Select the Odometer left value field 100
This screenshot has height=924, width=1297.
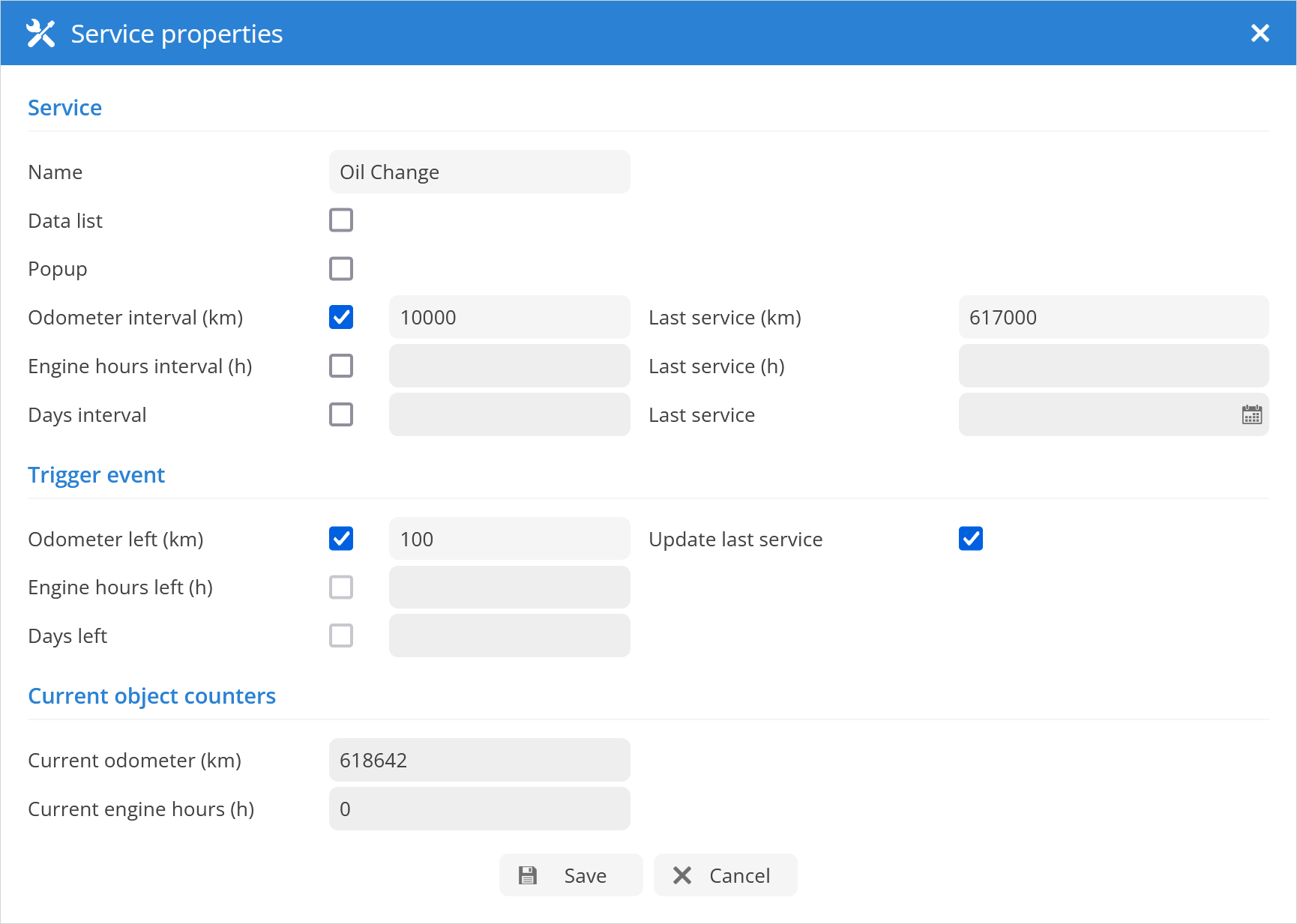click(x=509, y=539)
